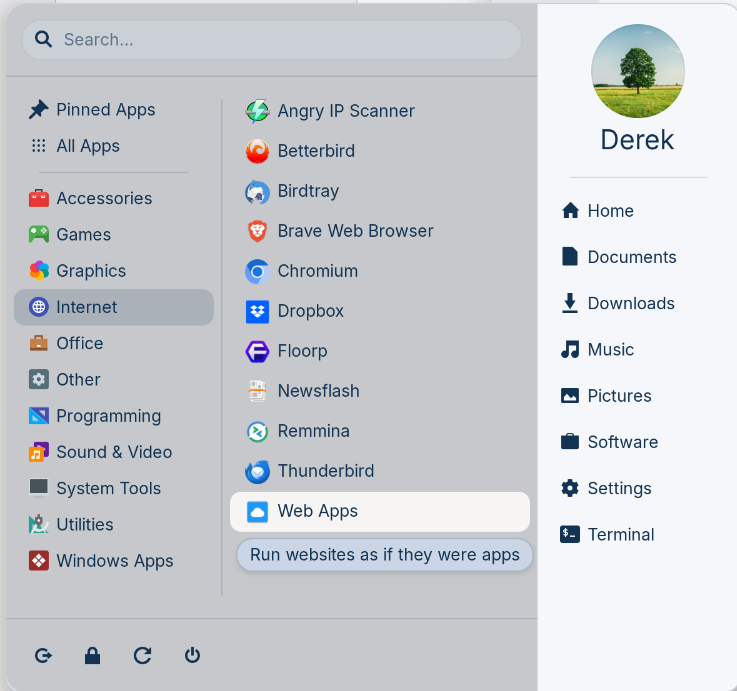Open Dropbox application icon
This screenshot has height=691, width=737.
coord(258,311)
